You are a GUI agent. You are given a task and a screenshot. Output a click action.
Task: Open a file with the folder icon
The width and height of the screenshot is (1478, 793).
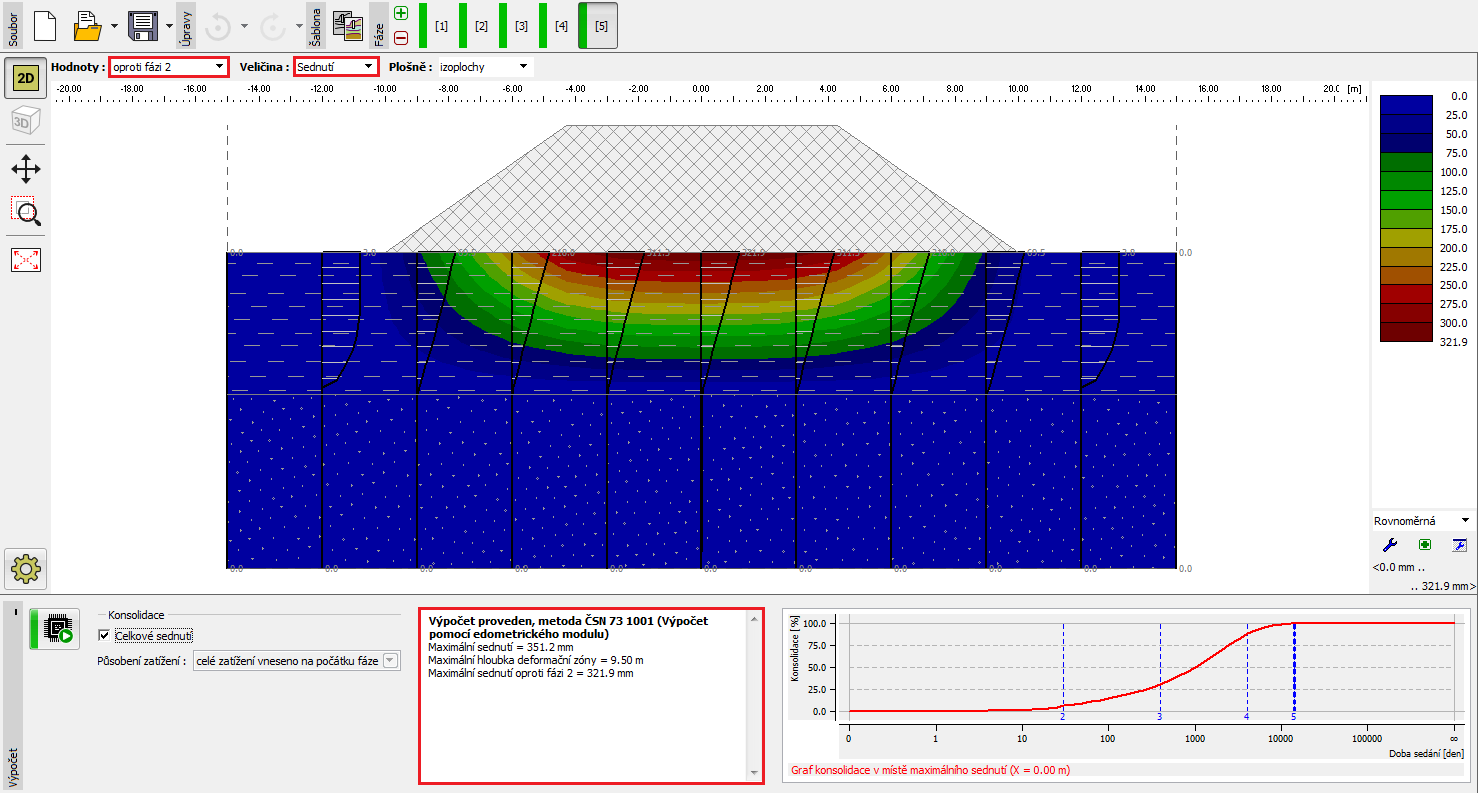coord(88,25)
